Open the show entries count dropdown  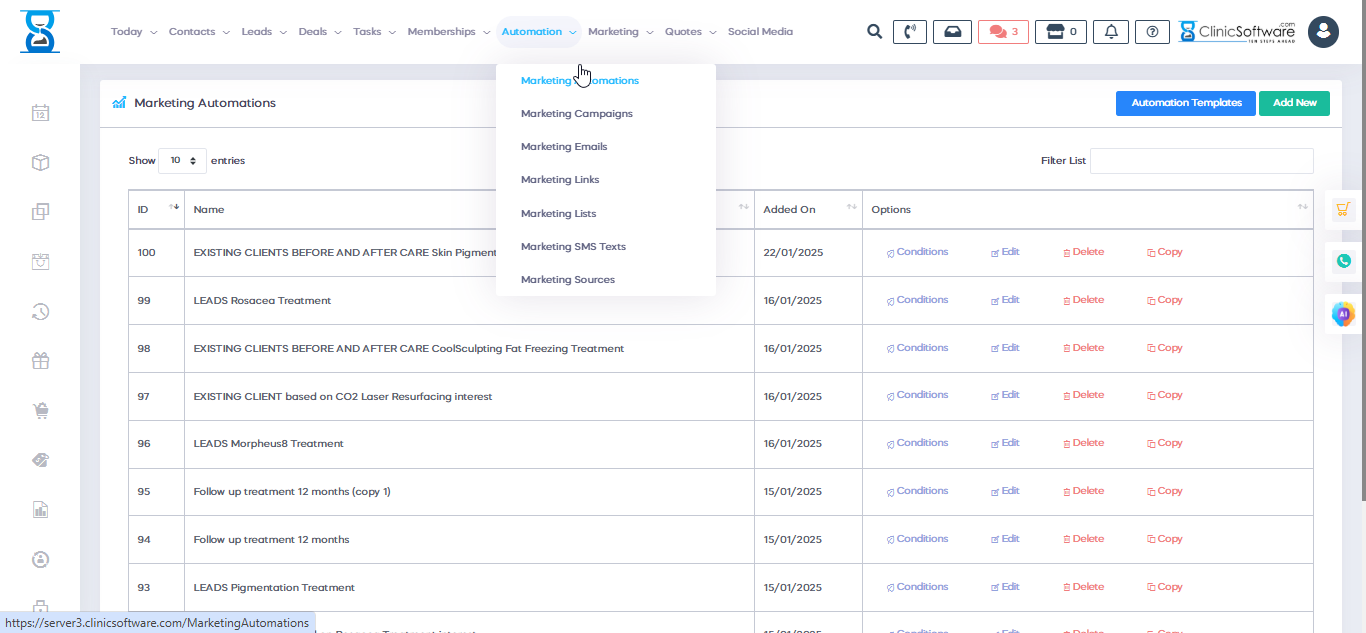point(182,160)
